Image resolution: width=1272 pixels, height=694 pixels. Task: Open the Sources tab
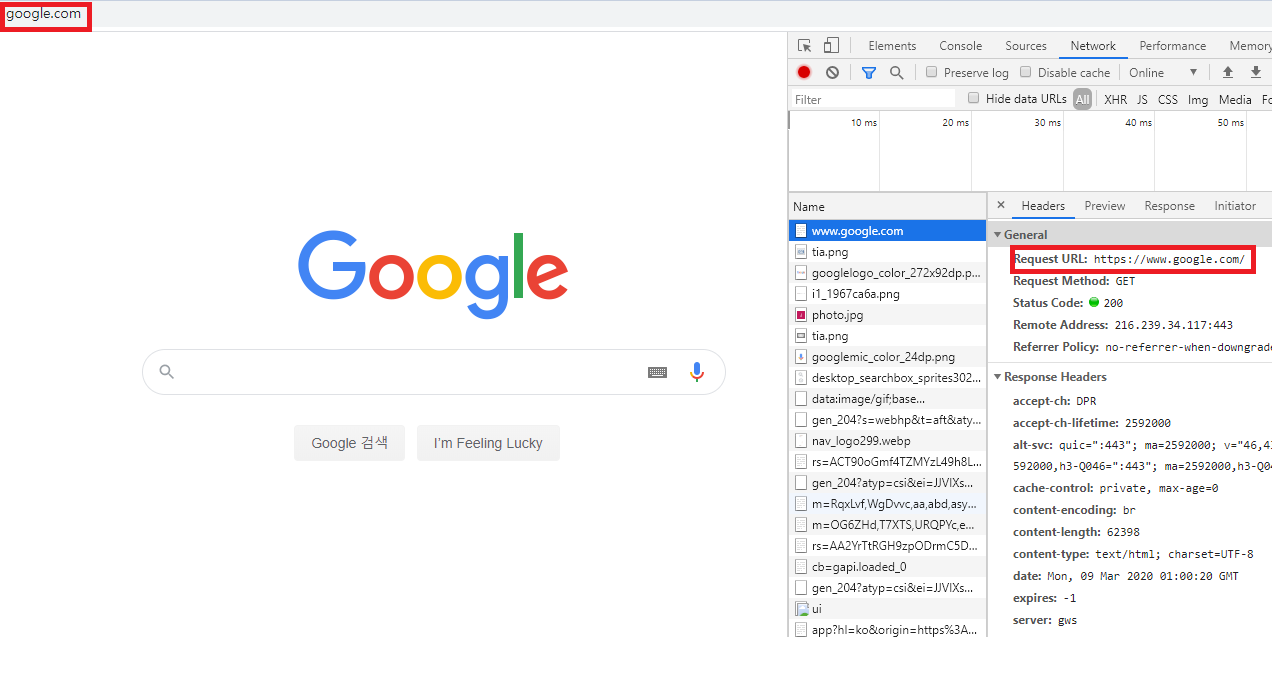1026,46
